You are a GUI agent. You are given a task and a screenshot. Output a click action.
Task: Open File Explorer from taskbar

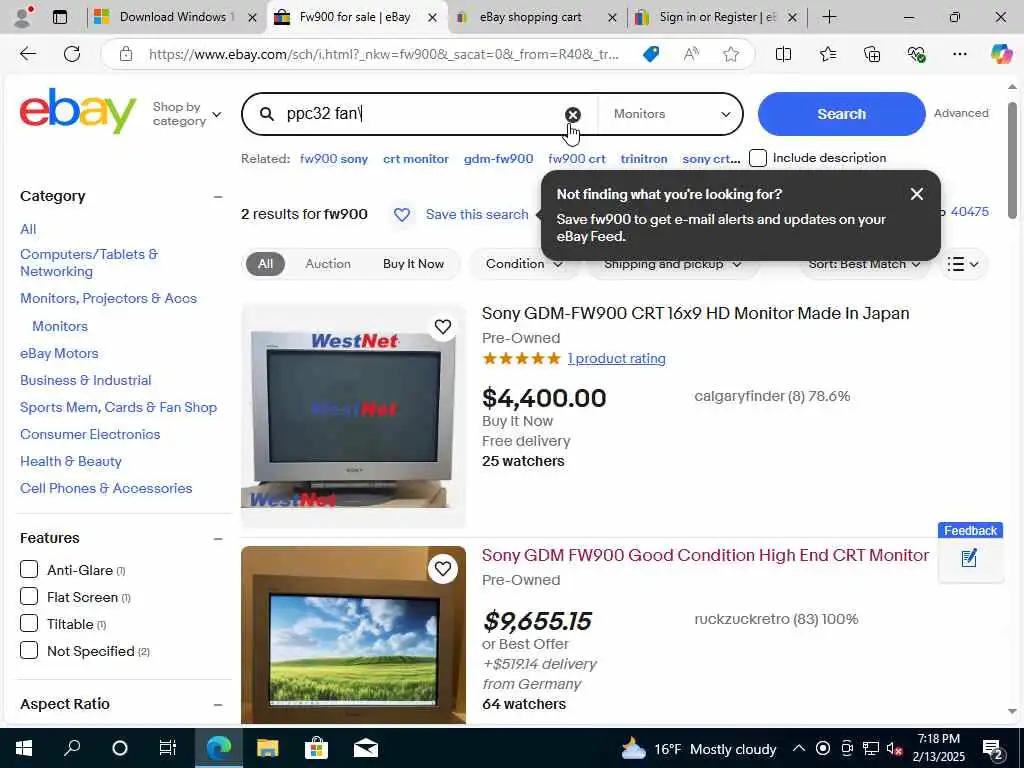coord(268,748)
